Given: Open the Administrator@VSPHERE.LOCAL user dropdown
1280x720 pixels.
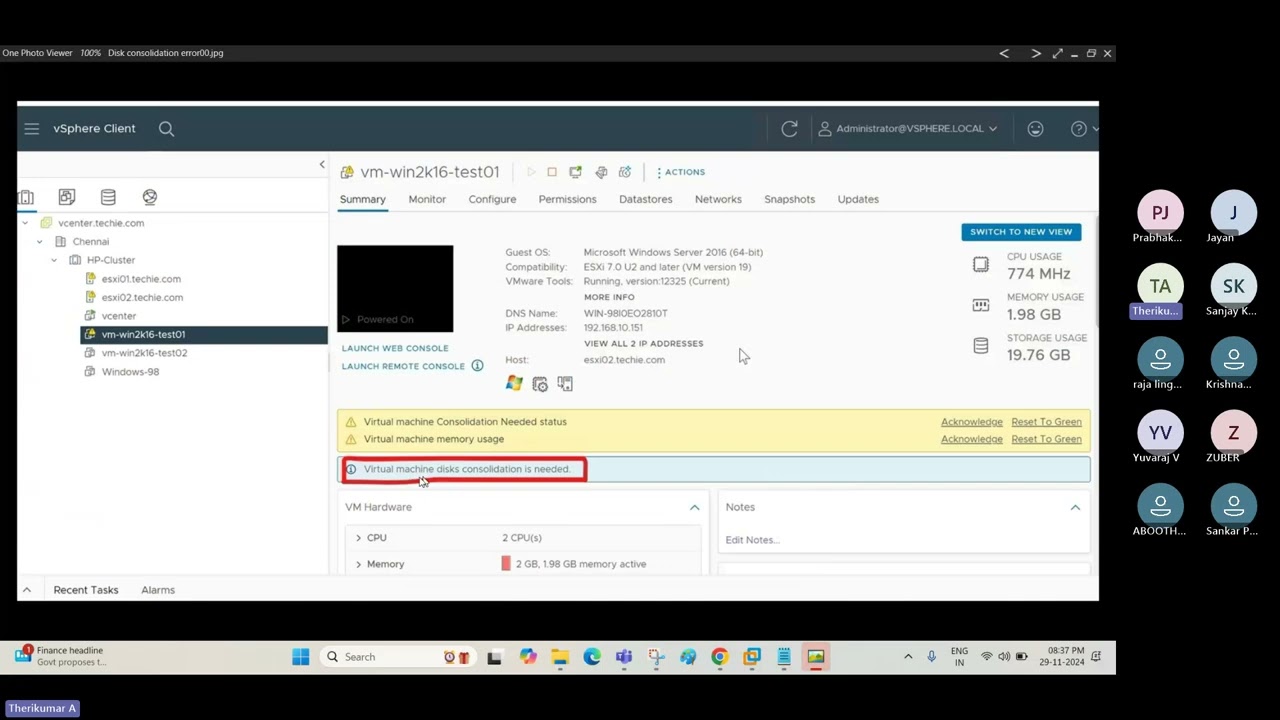Looking at the screenshot, I should (x=908, y=128).
